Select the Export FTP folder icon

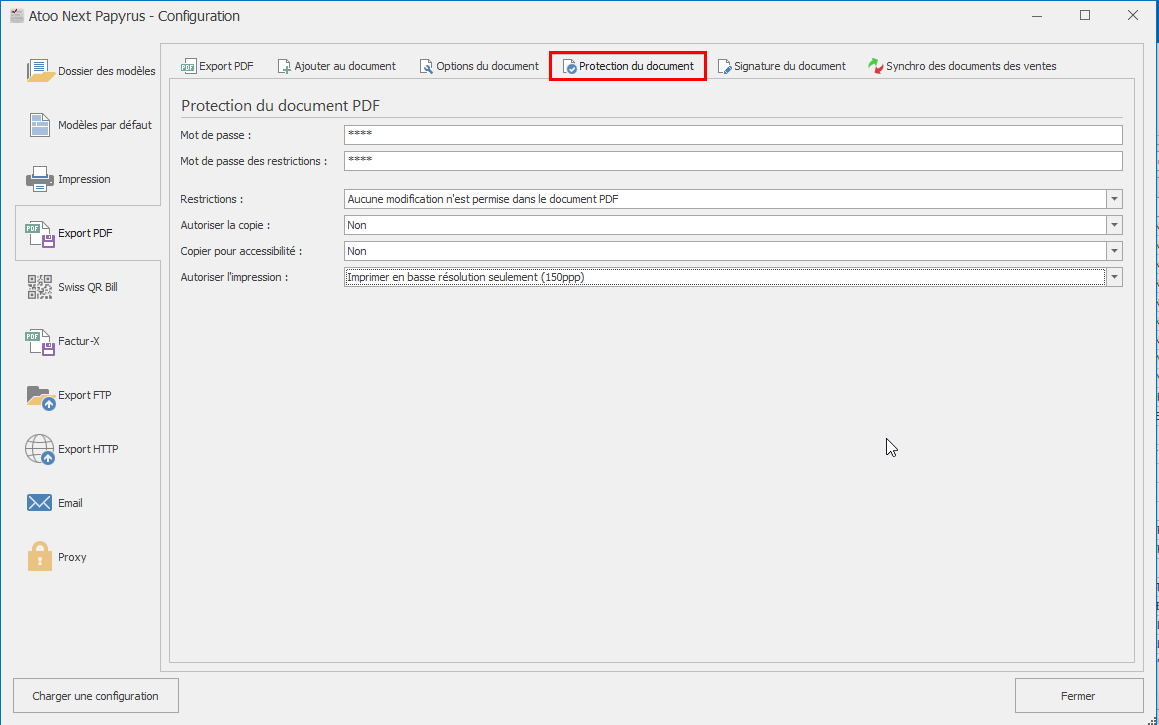pyautogui.click(x=40, y=395)
